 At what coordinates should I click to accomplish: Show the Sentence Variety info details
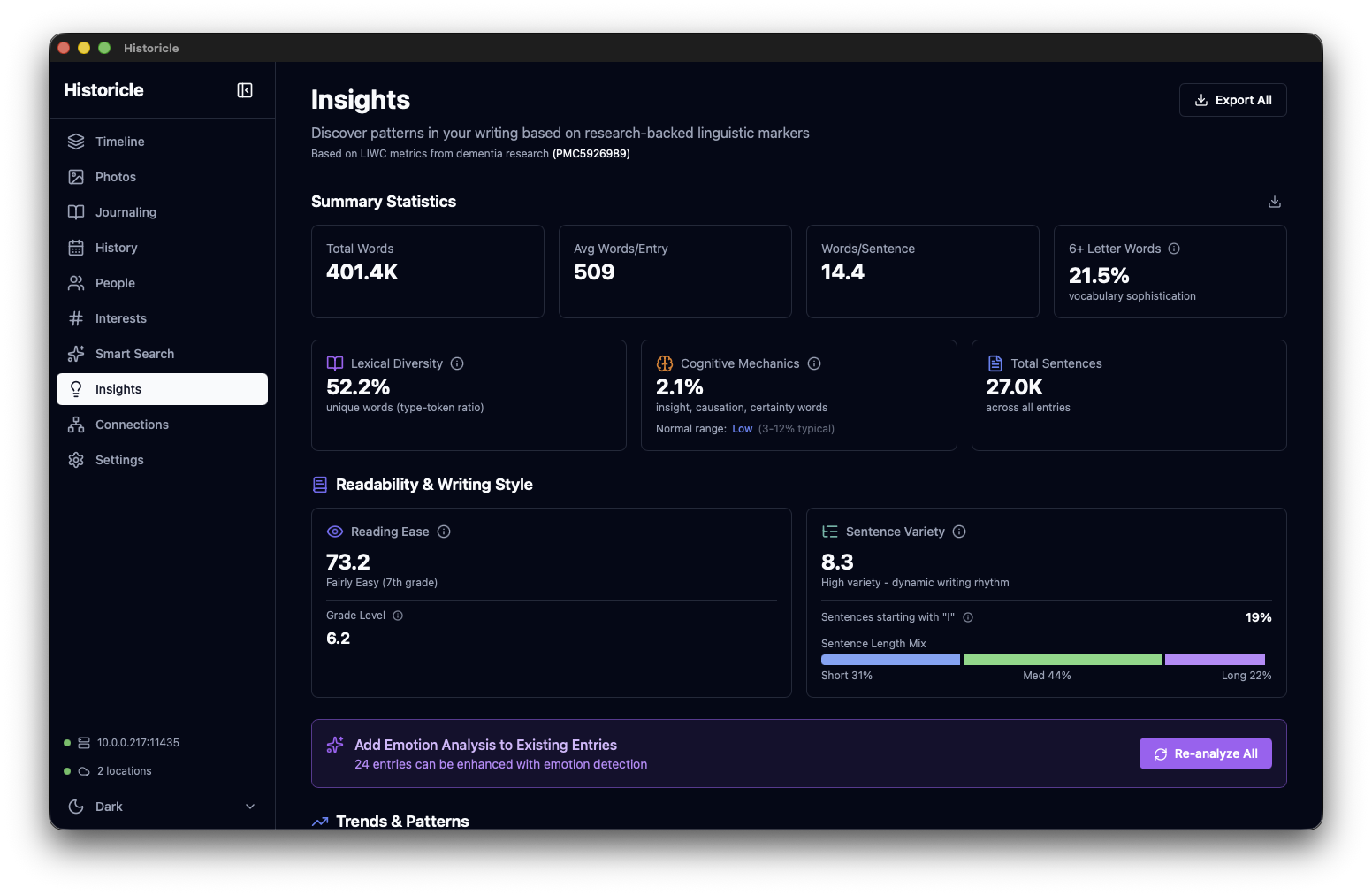coord(959,532)
